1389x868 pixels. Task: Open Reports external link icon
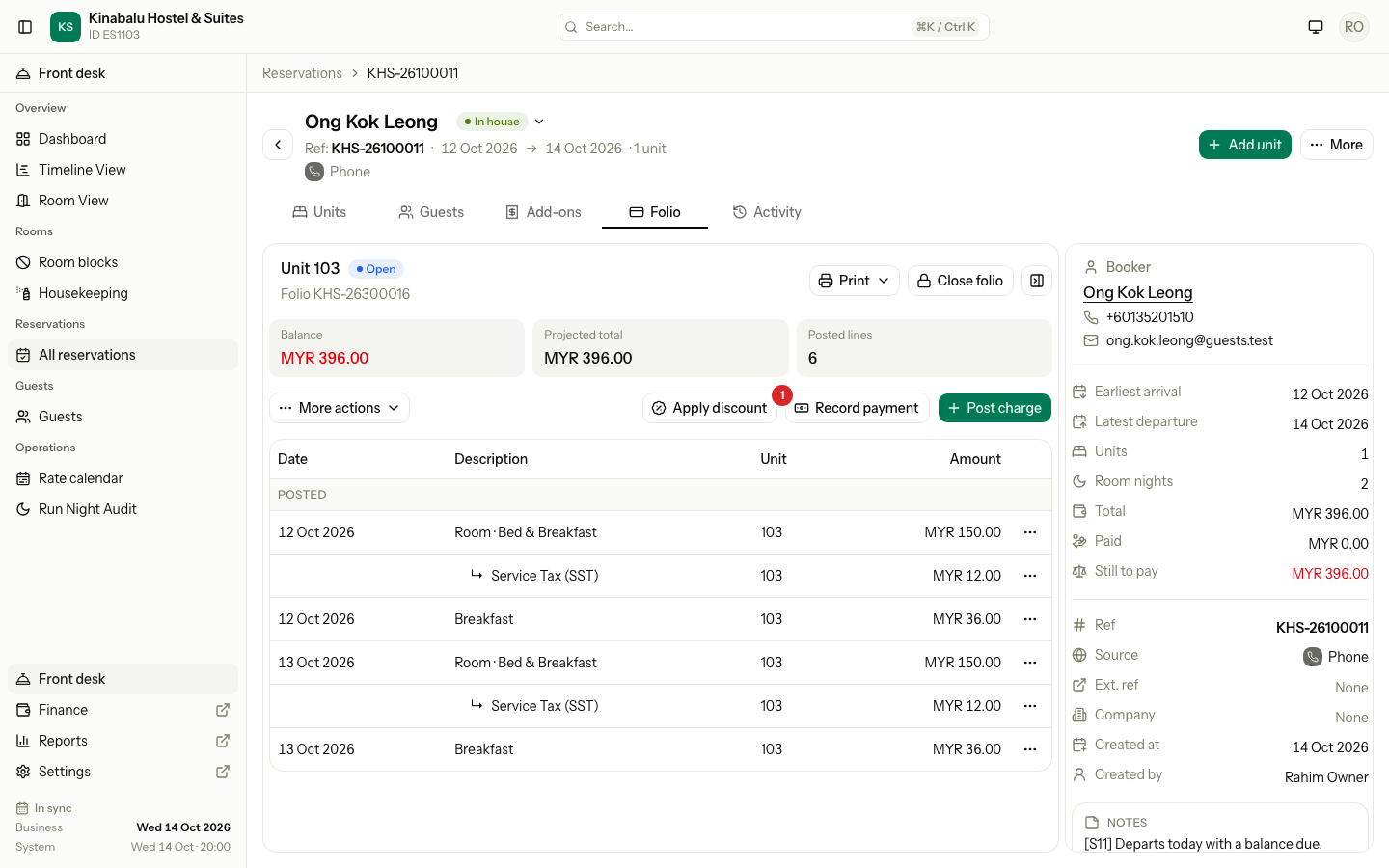pyautogui.click(x=223, y=741)
